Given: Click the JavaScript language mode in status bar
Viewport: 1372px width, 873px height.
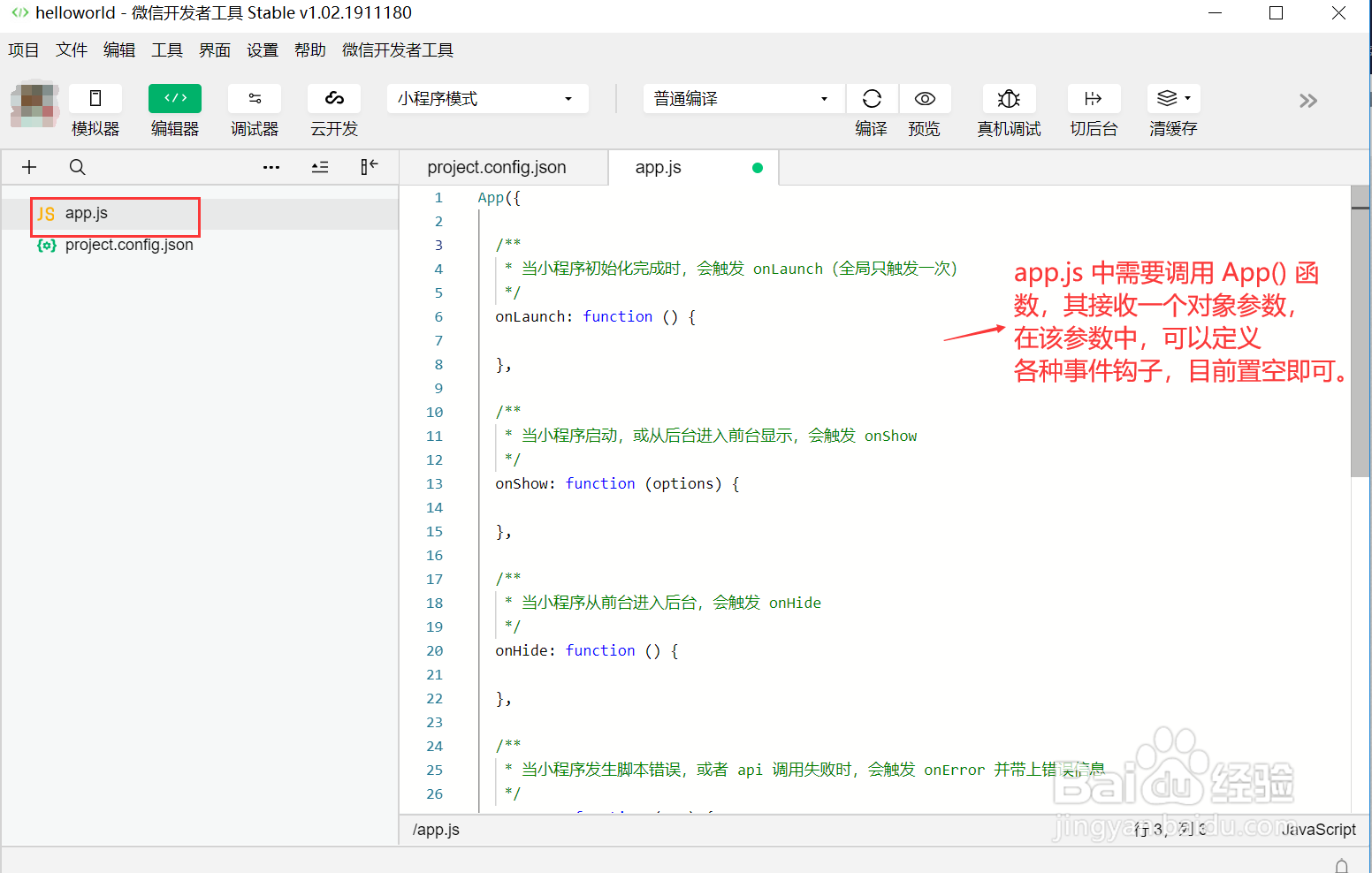Looking at the screenshot, I should pos(1318,830).
